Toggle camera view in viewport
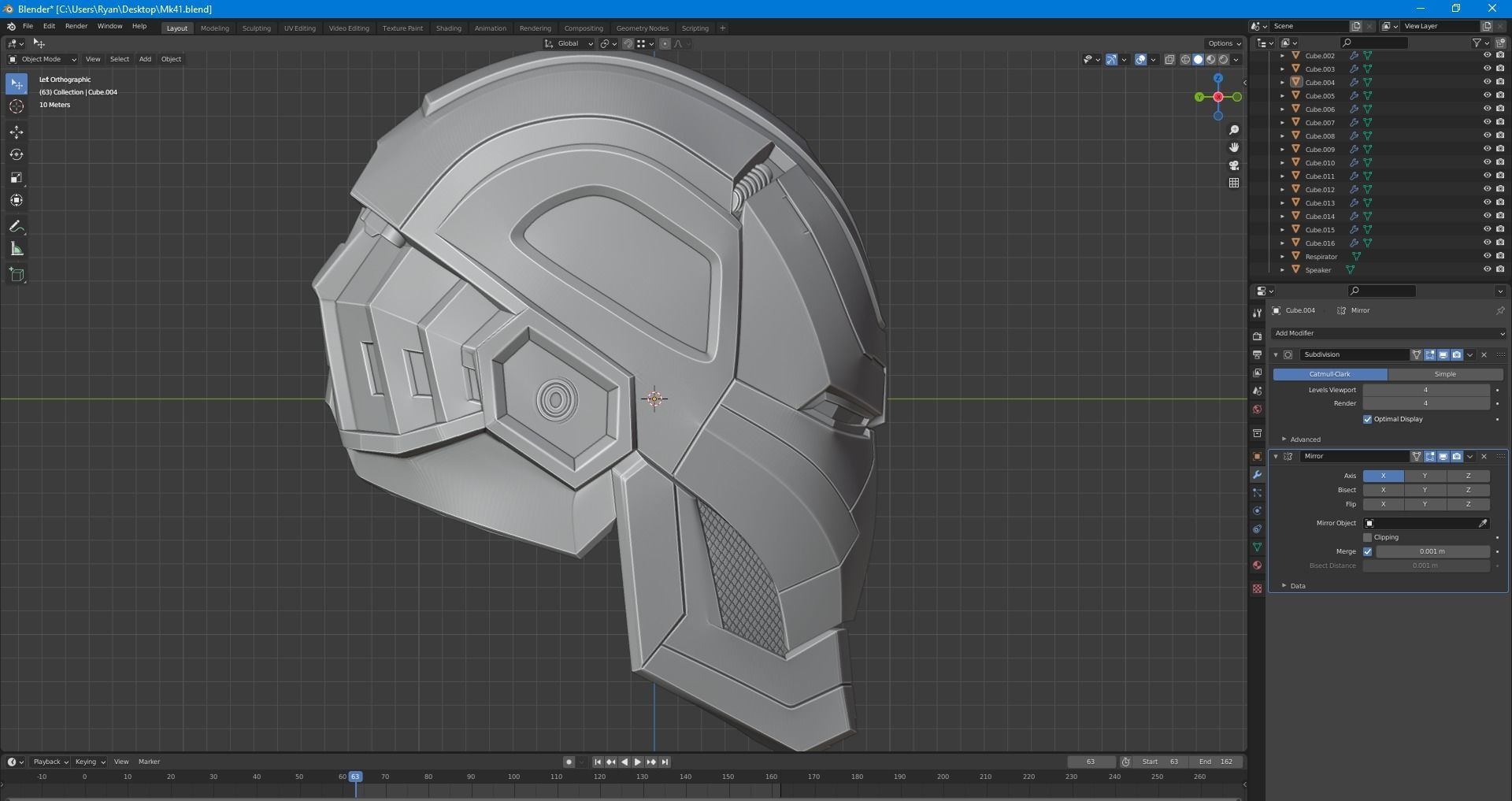Image resolution: width=1512 pixels, height=801 pixels. tap(1234, 165)
